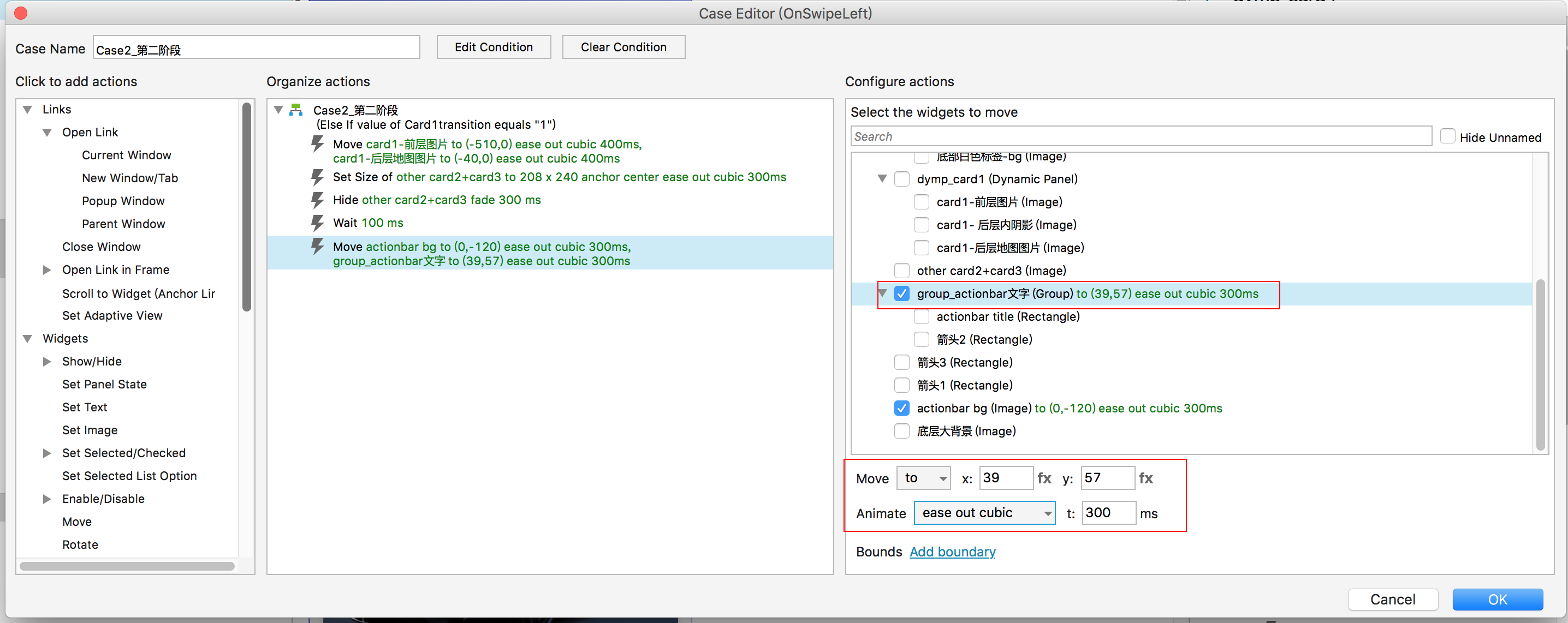Click the fx button next to x value
This screenshot has width=1568, height=623.
(x=1044, y=478)
